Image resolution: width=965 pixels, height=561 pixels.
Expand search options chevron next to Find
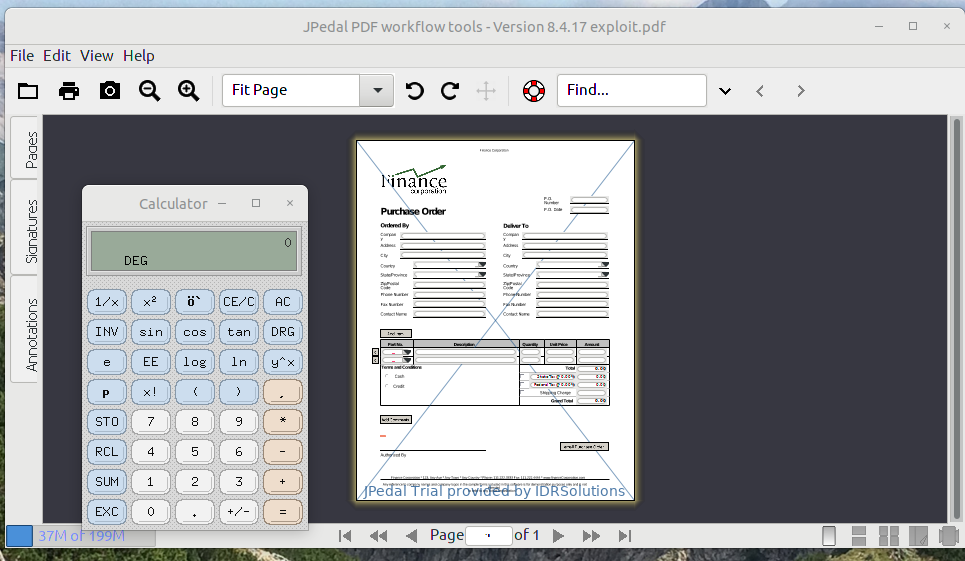(x=725, y=91)
